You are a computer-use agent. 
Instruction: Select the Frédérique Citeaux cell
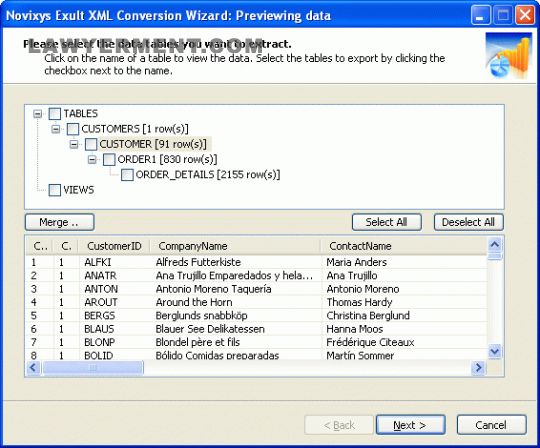coord(405,343)
